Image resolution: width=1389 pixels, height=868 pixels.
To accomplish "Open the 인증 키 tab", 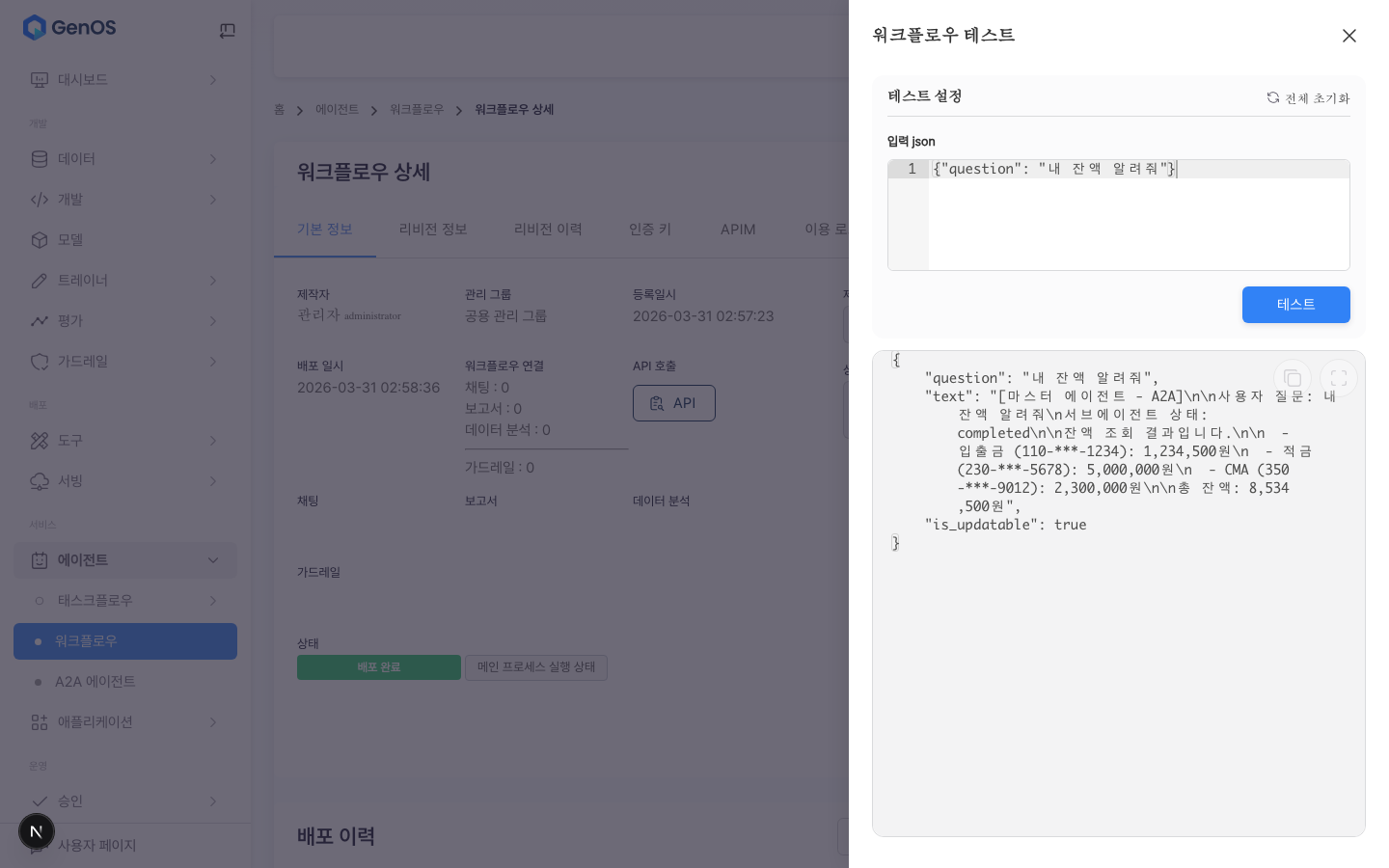I will [650, 230].
